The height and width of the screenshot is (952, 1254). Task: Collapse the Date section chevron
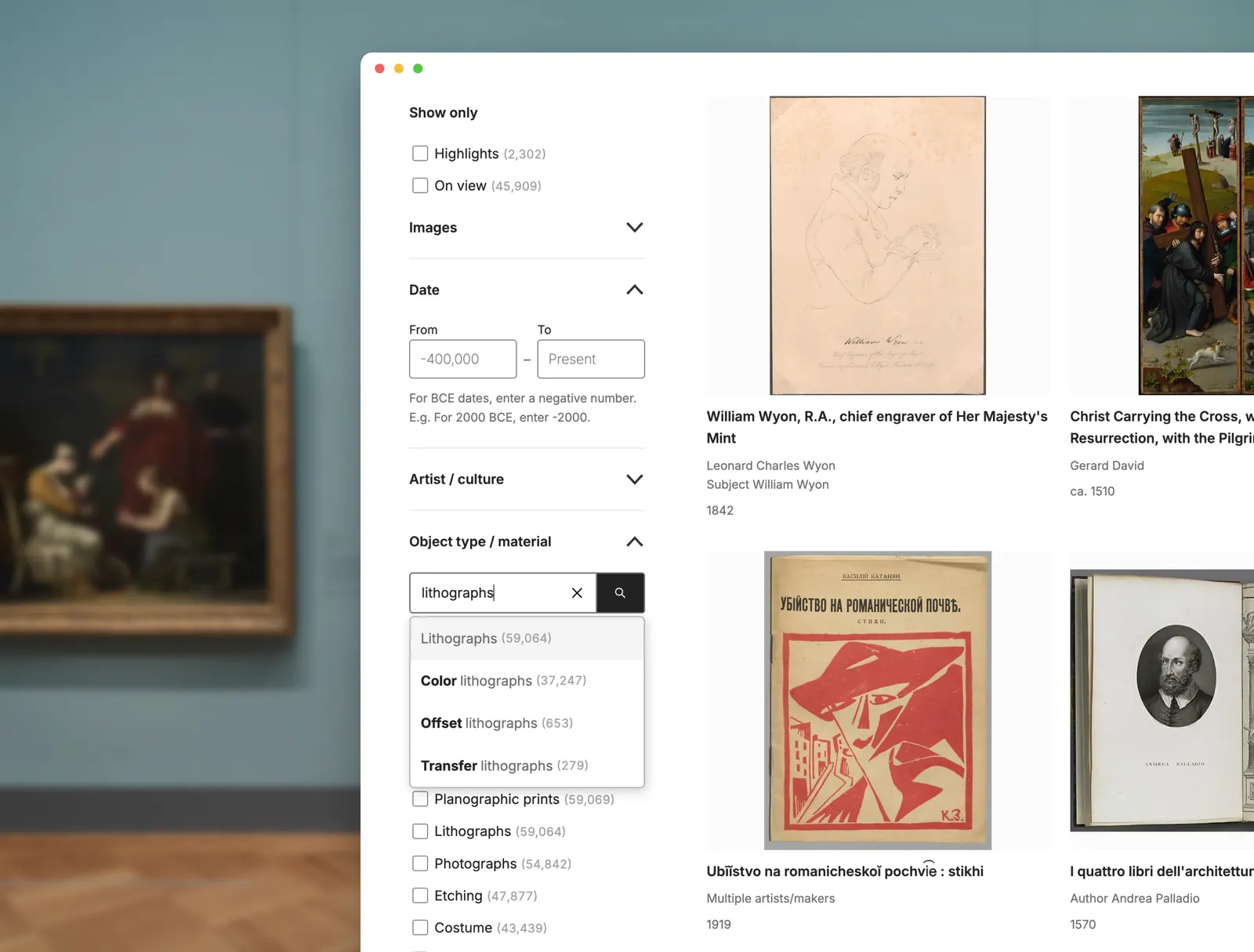tap(635, 290)
